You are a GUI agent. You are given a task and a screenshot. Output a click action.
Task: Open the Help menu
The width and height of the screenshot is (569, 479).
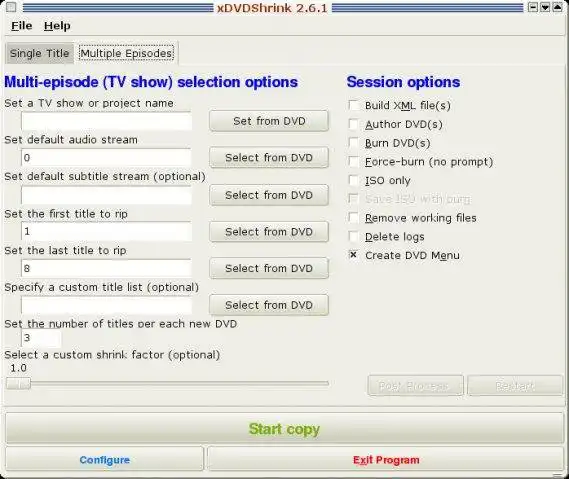coord(57,26)
